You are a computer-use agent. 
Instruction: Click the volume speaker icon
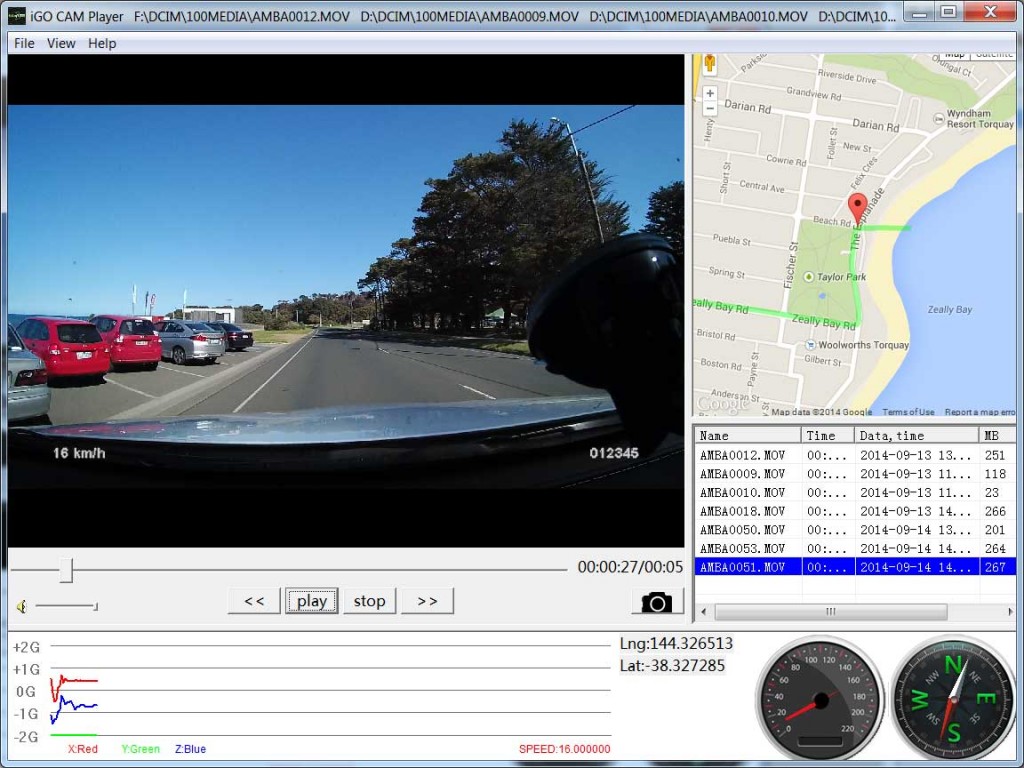pos(21,606)
